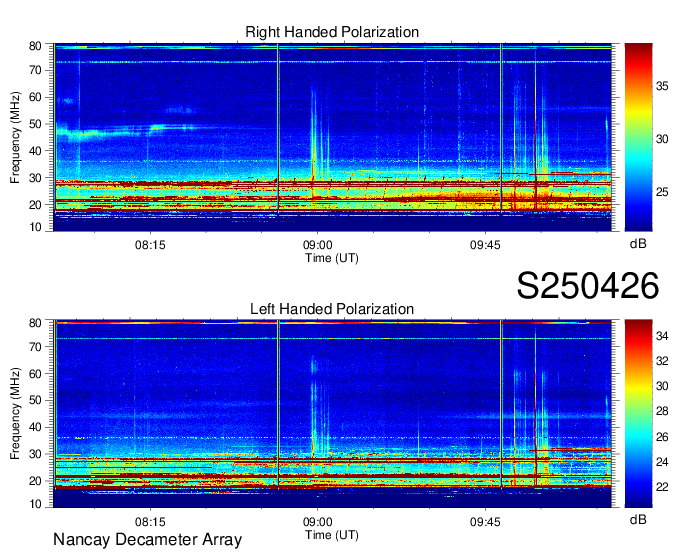Click the Right Handed Polarization color scale bar
Viewport: 680px width, 552px height.
pos(638,137)
